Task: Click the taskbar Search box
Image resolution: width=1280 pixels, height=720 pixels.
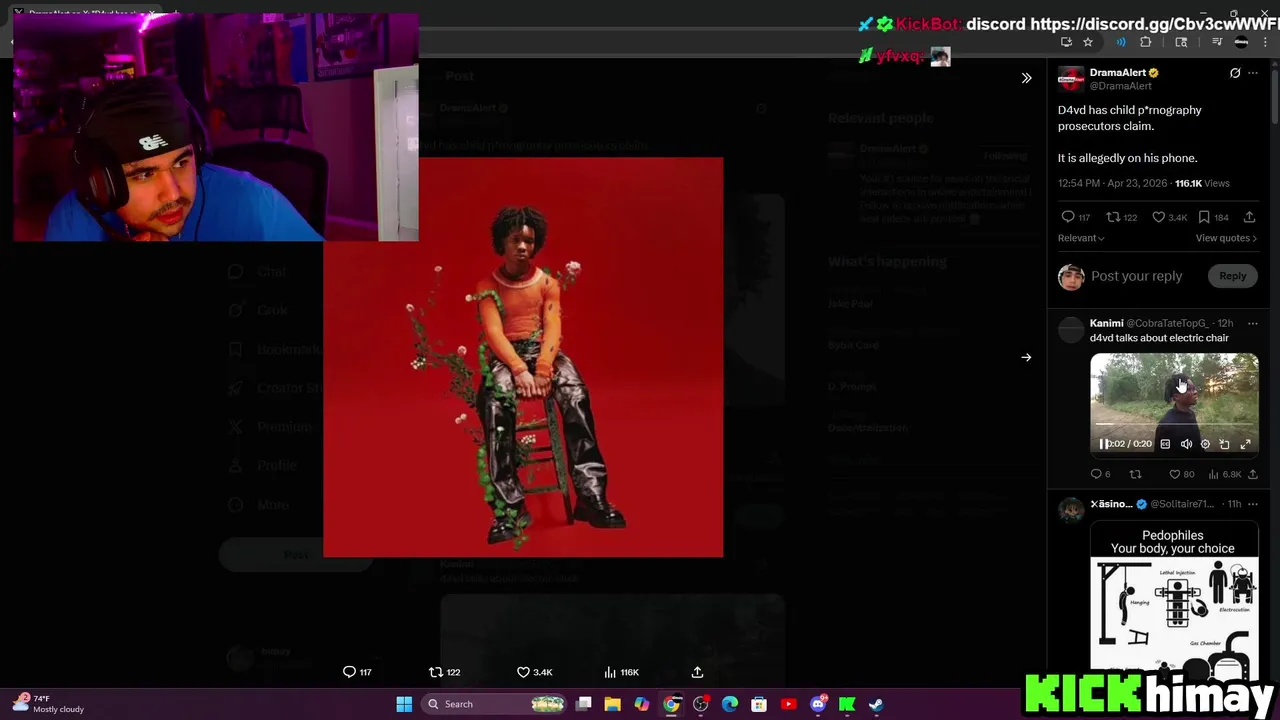Action: point(496,704)
